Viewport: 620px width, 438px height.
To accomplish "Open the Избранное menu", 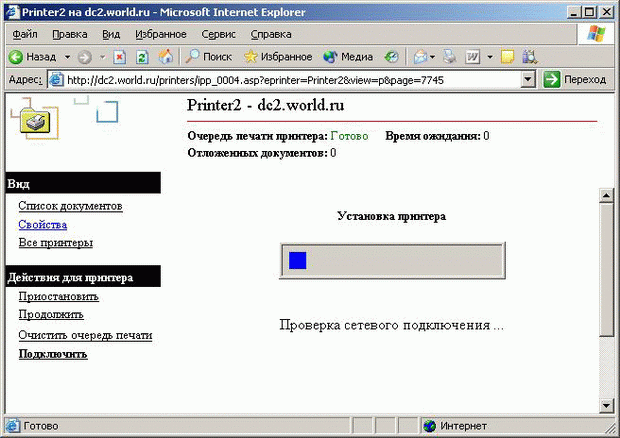I will pyautogui.click(x=161, y=34).
